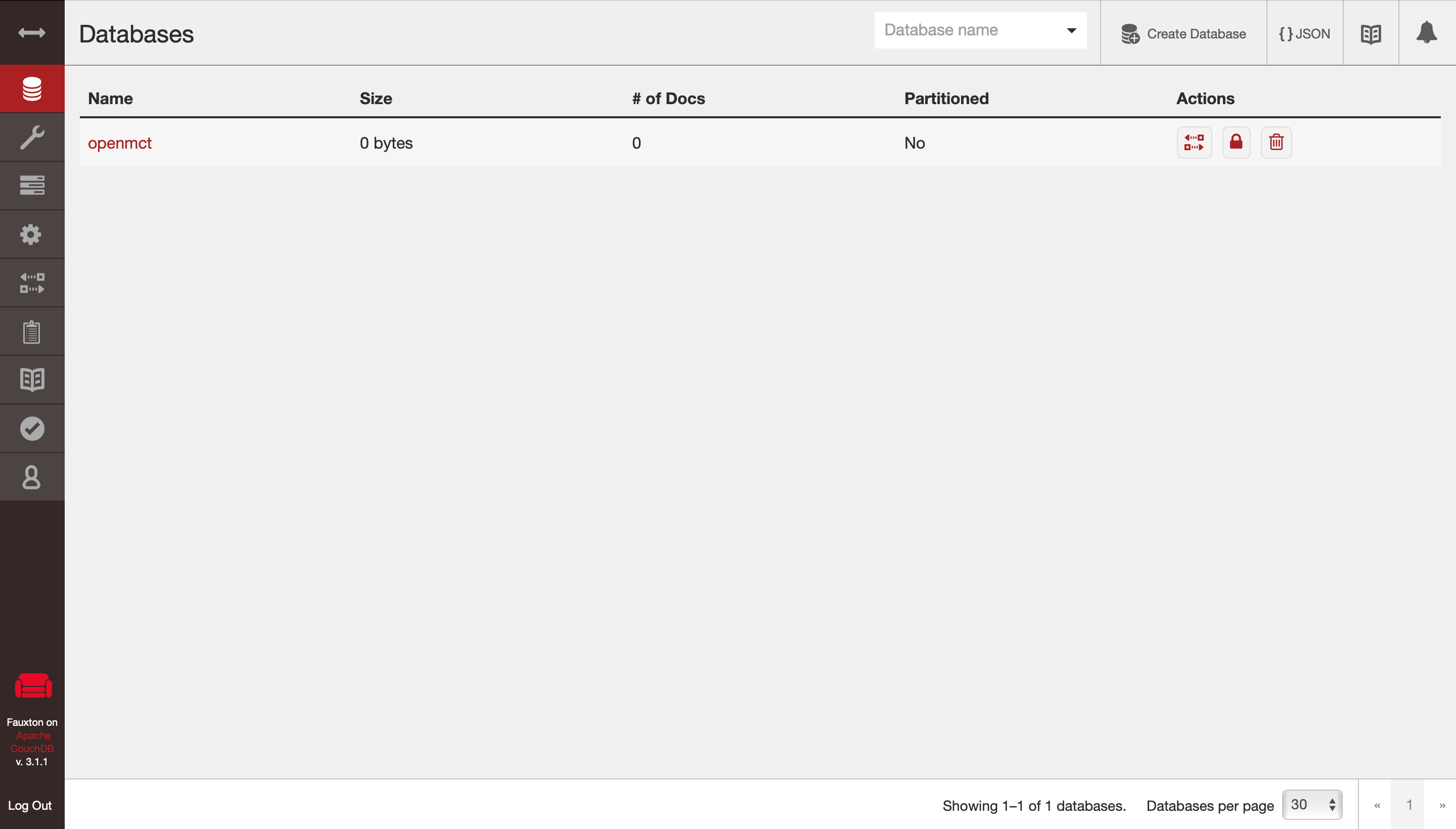The width and height of the screenshot is (1456, 829).
Task: Open Setup using the wrench icon
Action: click(x=31, y=136)
